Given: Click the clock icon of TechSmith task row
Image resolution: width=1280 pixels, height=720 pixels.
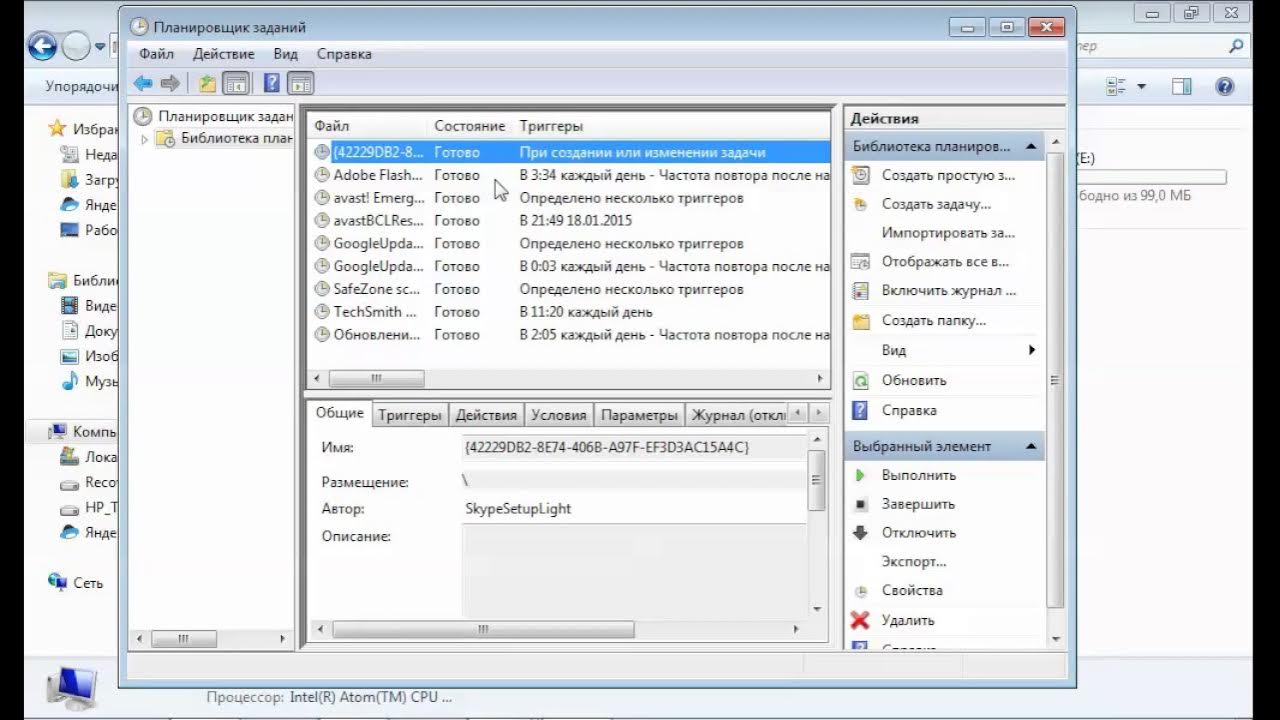Looking at the screenshot, I should [x=322, y=312].
